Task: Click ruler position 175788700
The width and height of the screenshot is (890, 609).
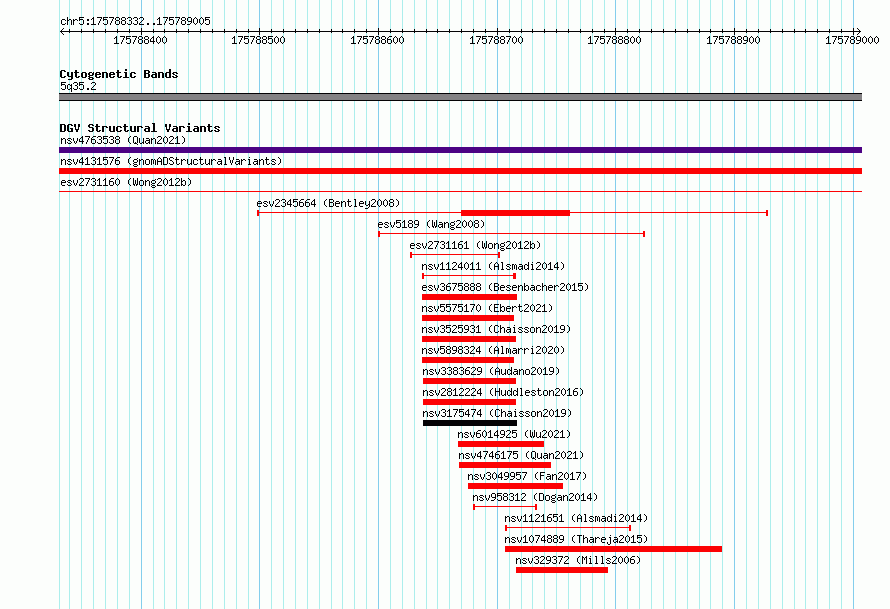Action: point(496,40)
